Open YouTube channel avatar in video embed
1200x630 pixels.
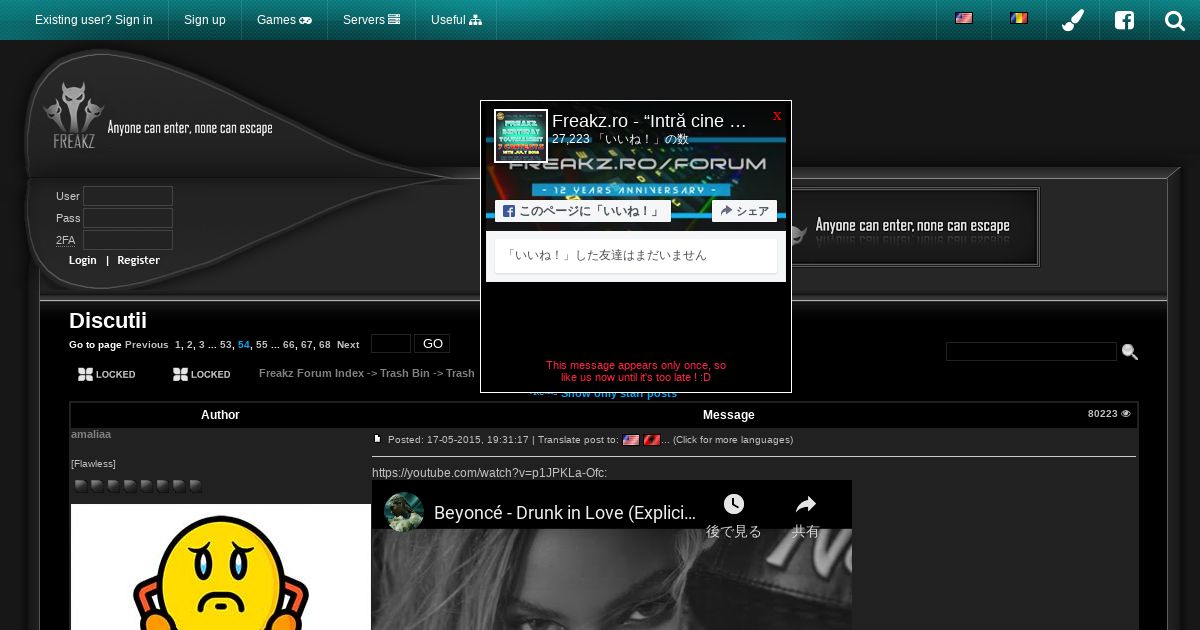tap(404, 512)
